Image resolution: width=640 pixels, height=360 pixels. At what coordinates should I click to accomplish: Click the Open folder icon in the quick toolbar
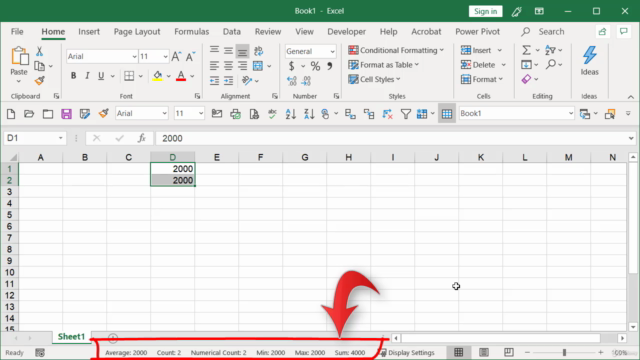click(29, 114)
